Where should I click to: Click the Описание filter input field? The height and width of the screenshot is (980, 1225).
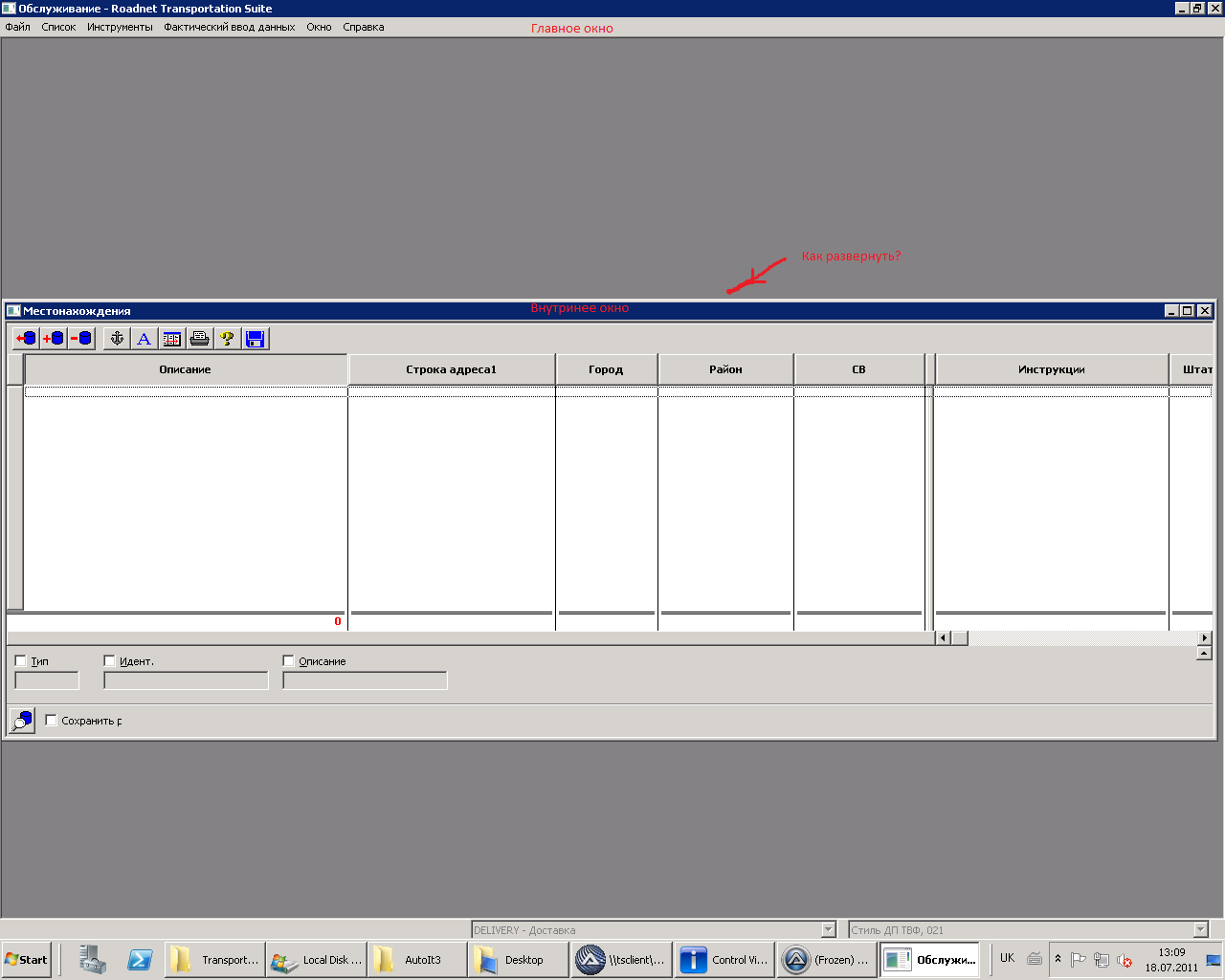365,680
